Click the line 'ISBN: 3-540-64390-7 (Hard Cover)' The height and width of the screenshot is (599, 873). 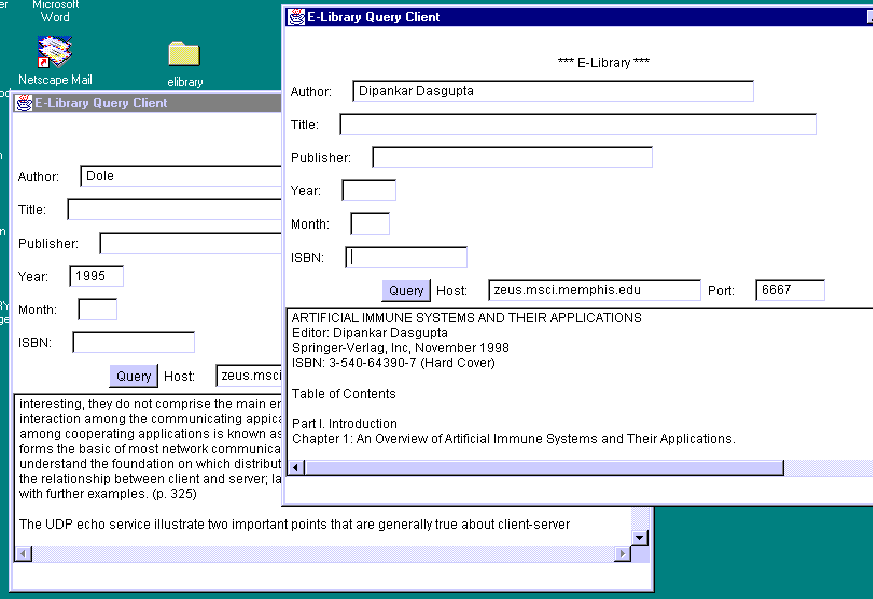click(x=393, y=363)
